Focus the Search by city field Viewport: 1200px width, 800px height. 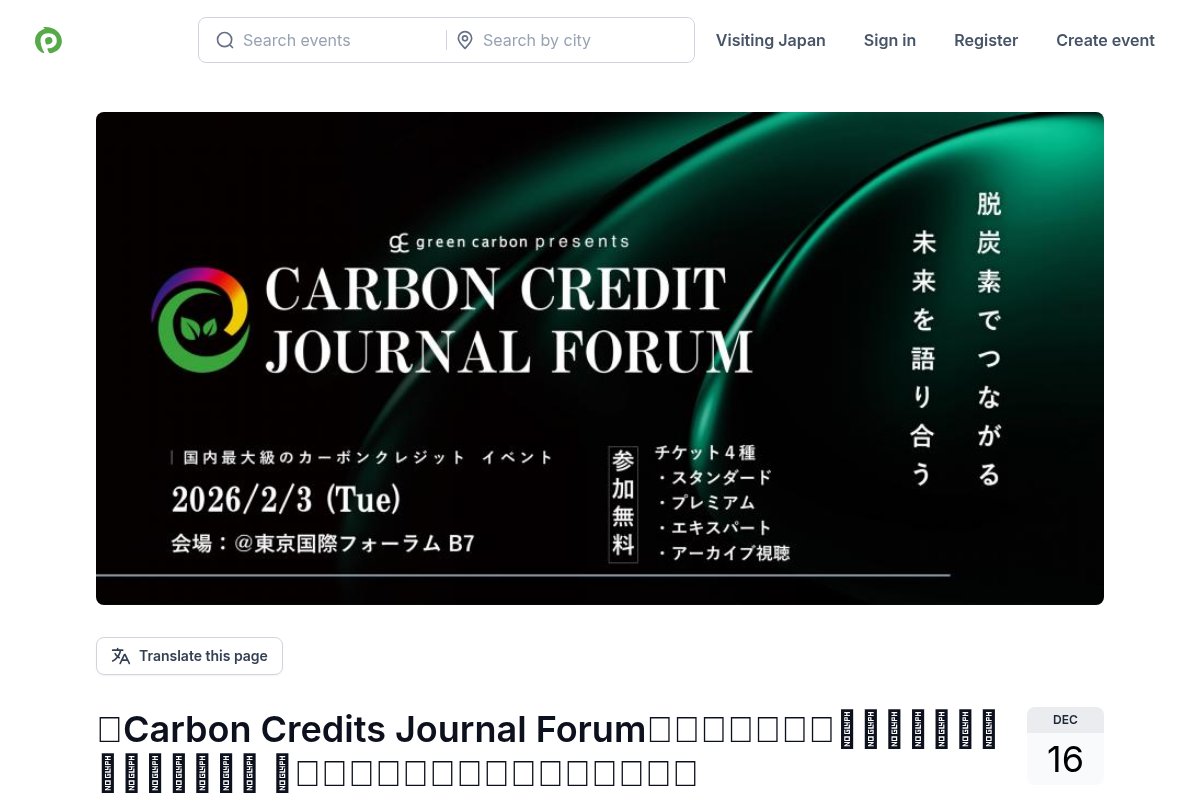click(580, 40)
